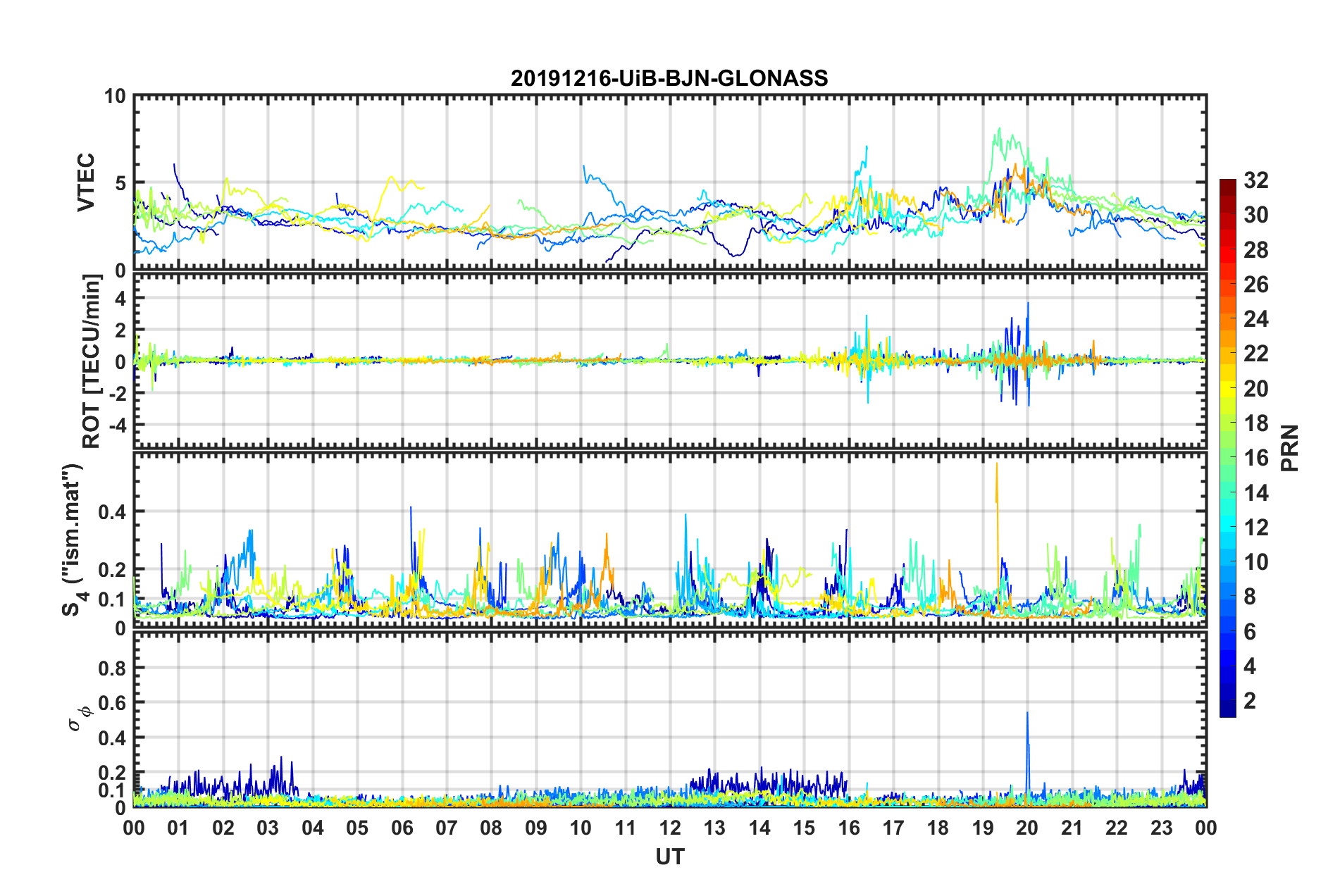This screenshot has width=1340, height=896.
Task: Click colorbar tick label 32
Action: 1255,180
